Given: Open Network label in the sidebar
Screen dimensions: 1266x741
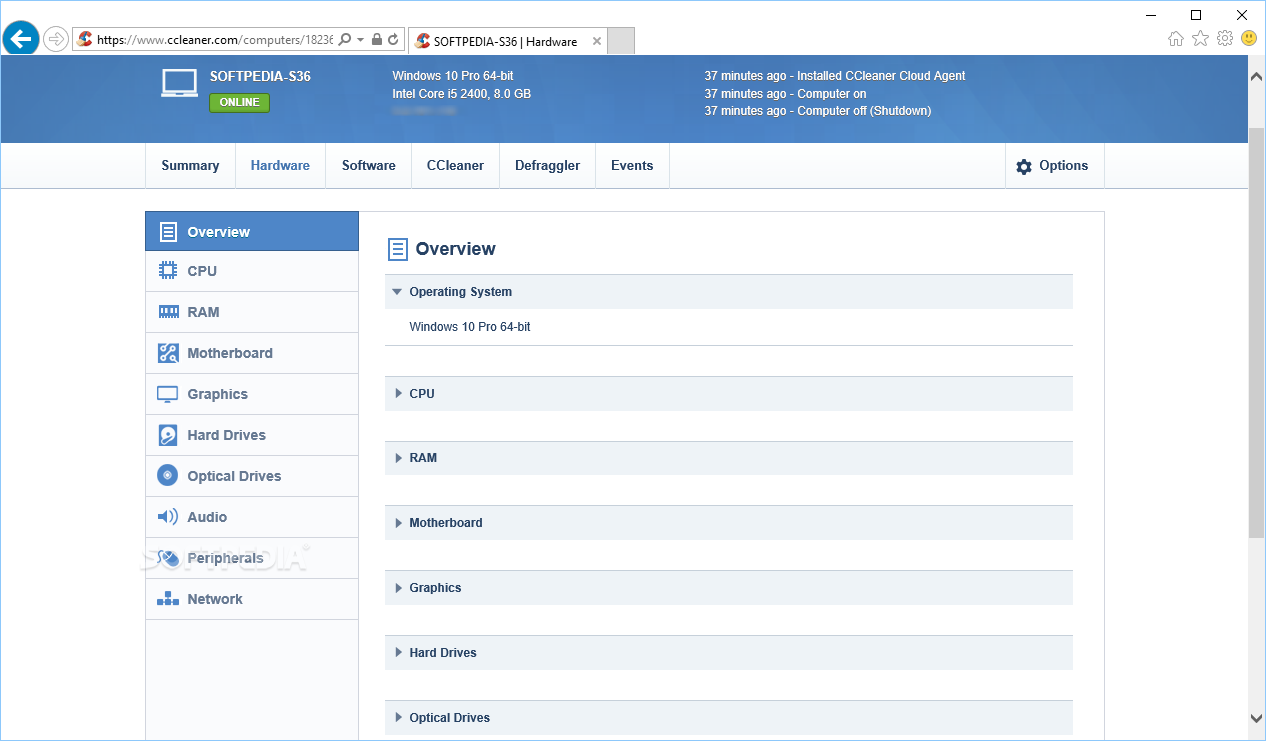Looking at the screenshot, I should click(x=215, y=599).
